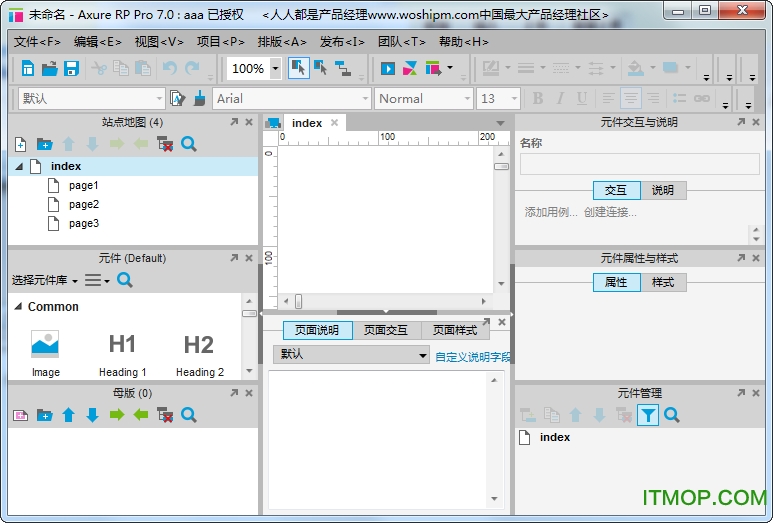
Task: Save the project with the disk icon
Action: click(71, 68)
